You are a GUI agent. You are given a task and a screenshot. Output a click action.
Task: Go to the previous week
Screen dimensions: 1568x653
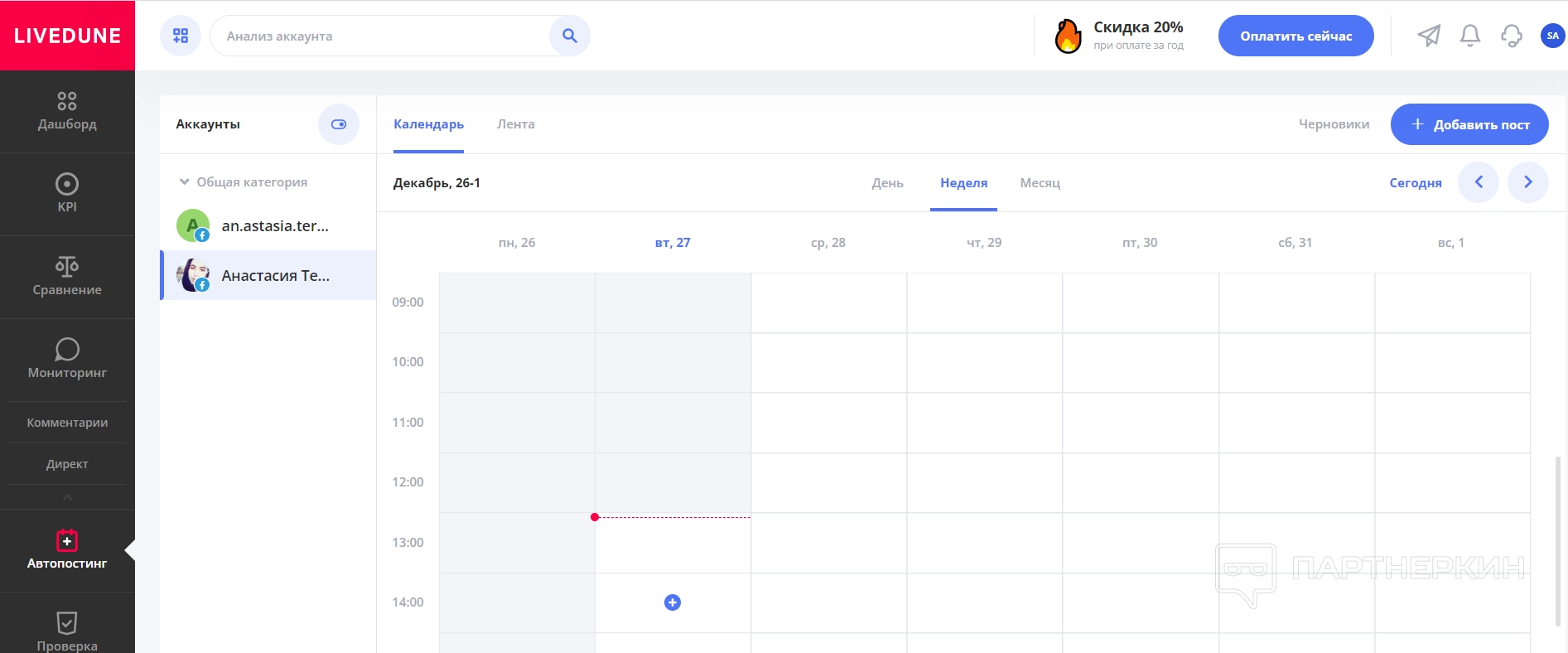[1479, 182]
